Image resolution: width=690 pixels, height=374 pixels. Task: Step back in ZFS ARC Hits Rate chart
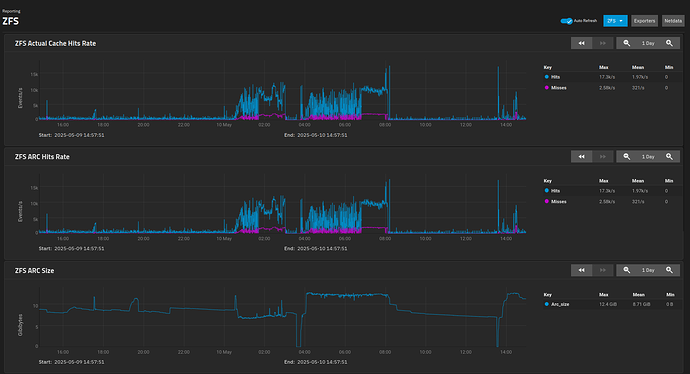(581, 157)
